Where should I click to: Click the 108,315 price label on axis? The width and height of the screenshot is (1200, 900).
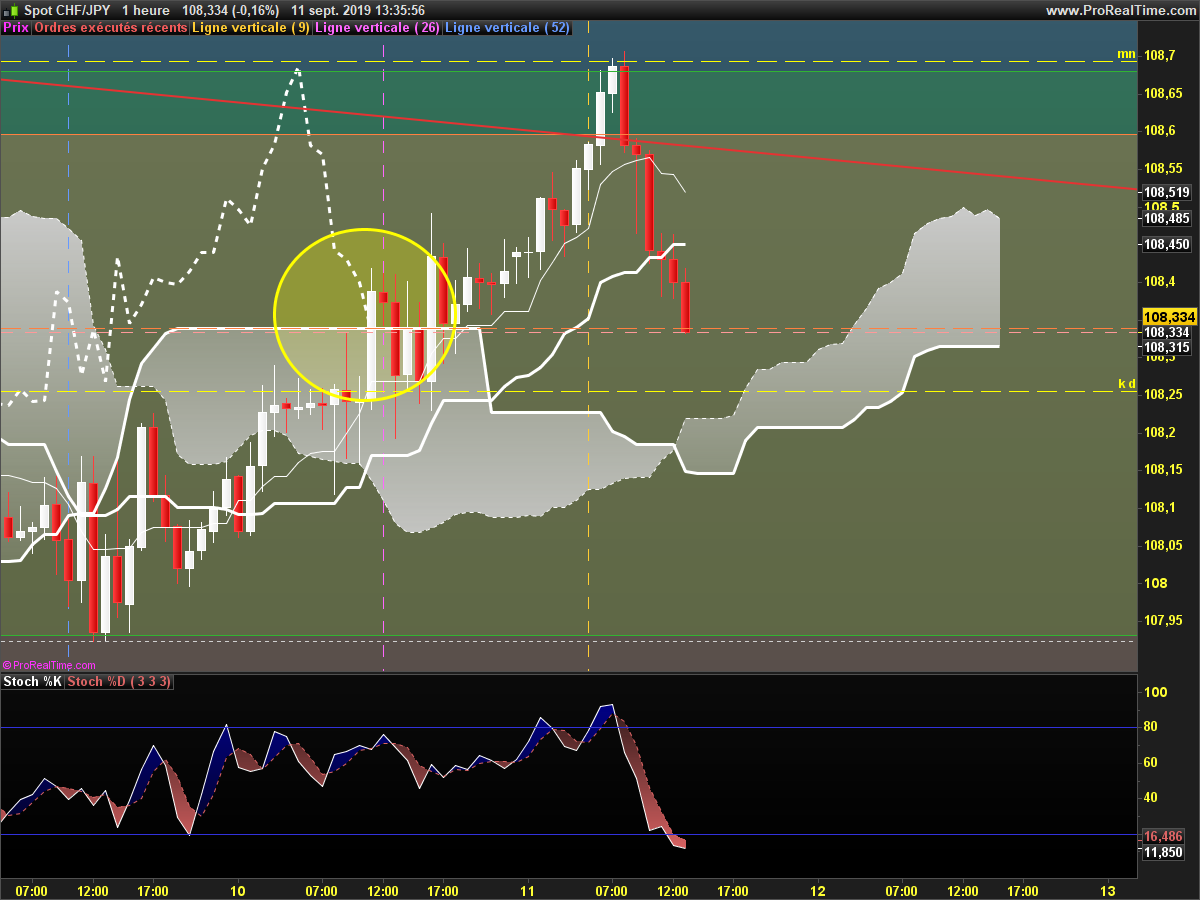click(1166, 348)
